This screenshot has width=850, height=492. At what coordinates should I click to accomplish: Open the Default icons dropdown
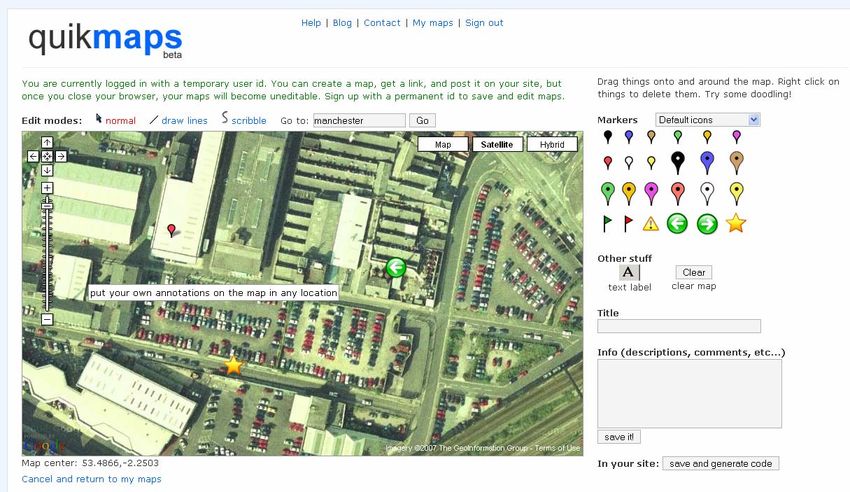[708, 120]
